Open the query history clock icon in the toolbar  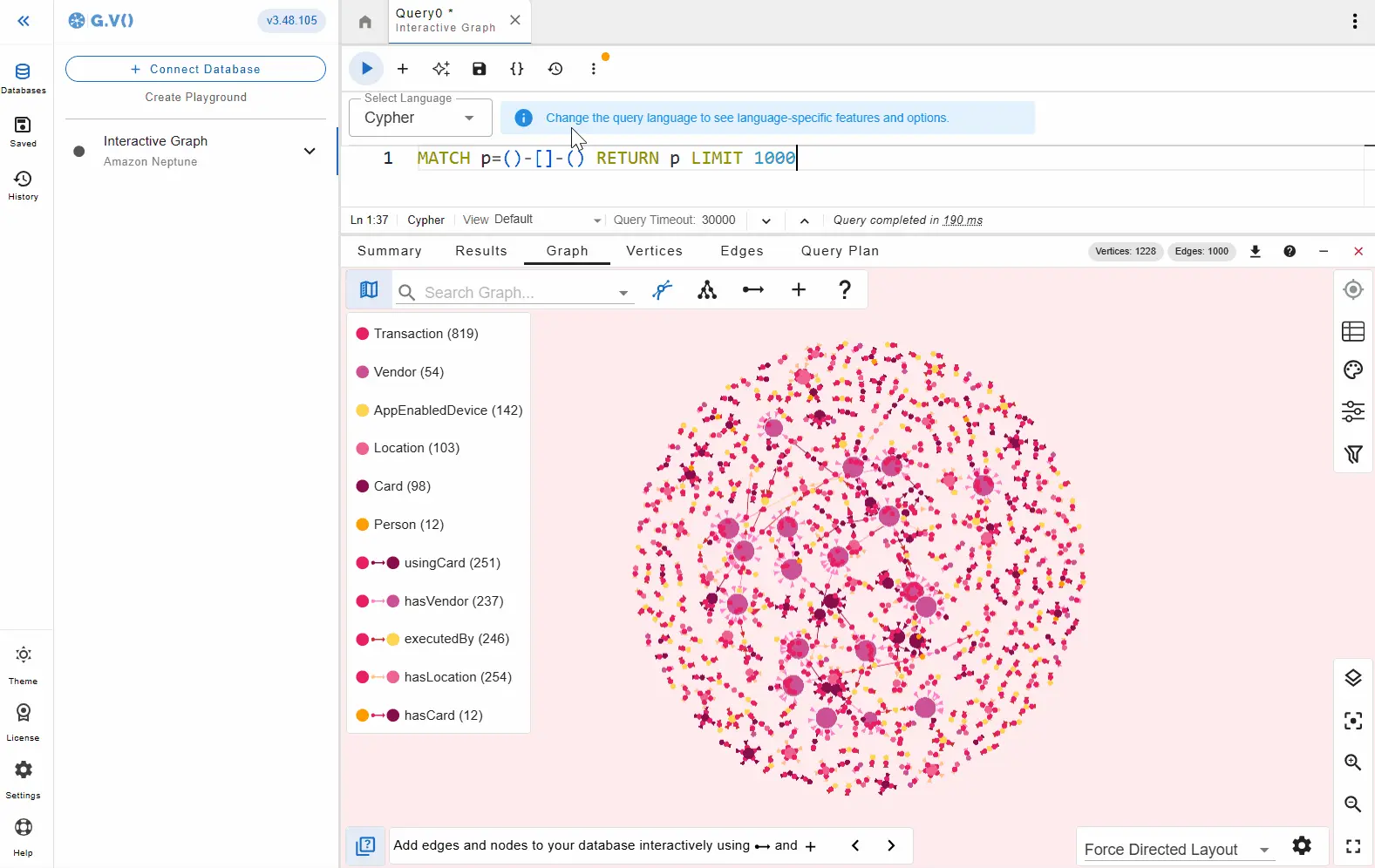[555, 69]
